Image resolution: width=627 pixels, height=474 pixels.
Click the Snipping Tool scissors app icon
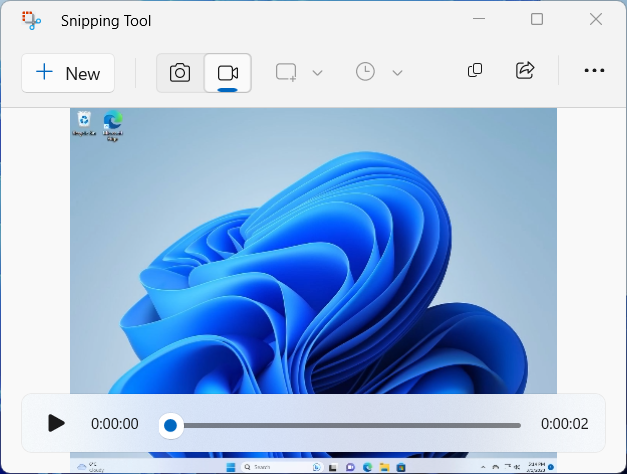click(x=31, y=20)
